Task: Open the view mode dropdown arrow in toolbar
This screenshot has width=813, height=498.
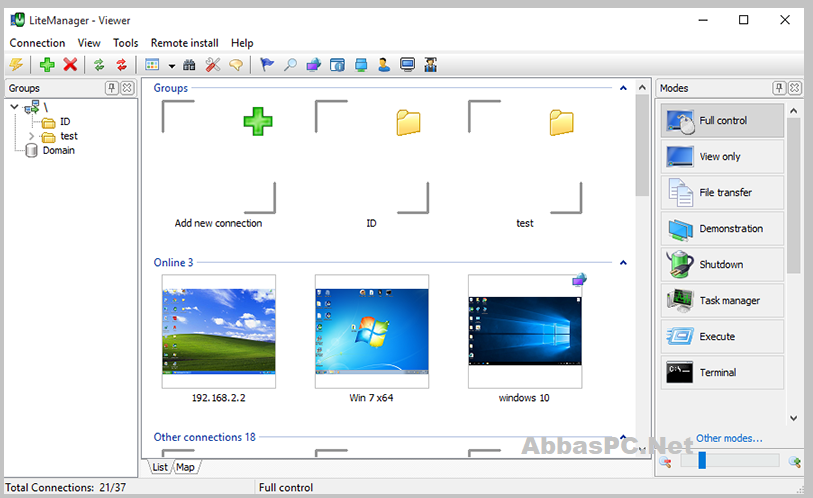Action: (x=172, y=66)
